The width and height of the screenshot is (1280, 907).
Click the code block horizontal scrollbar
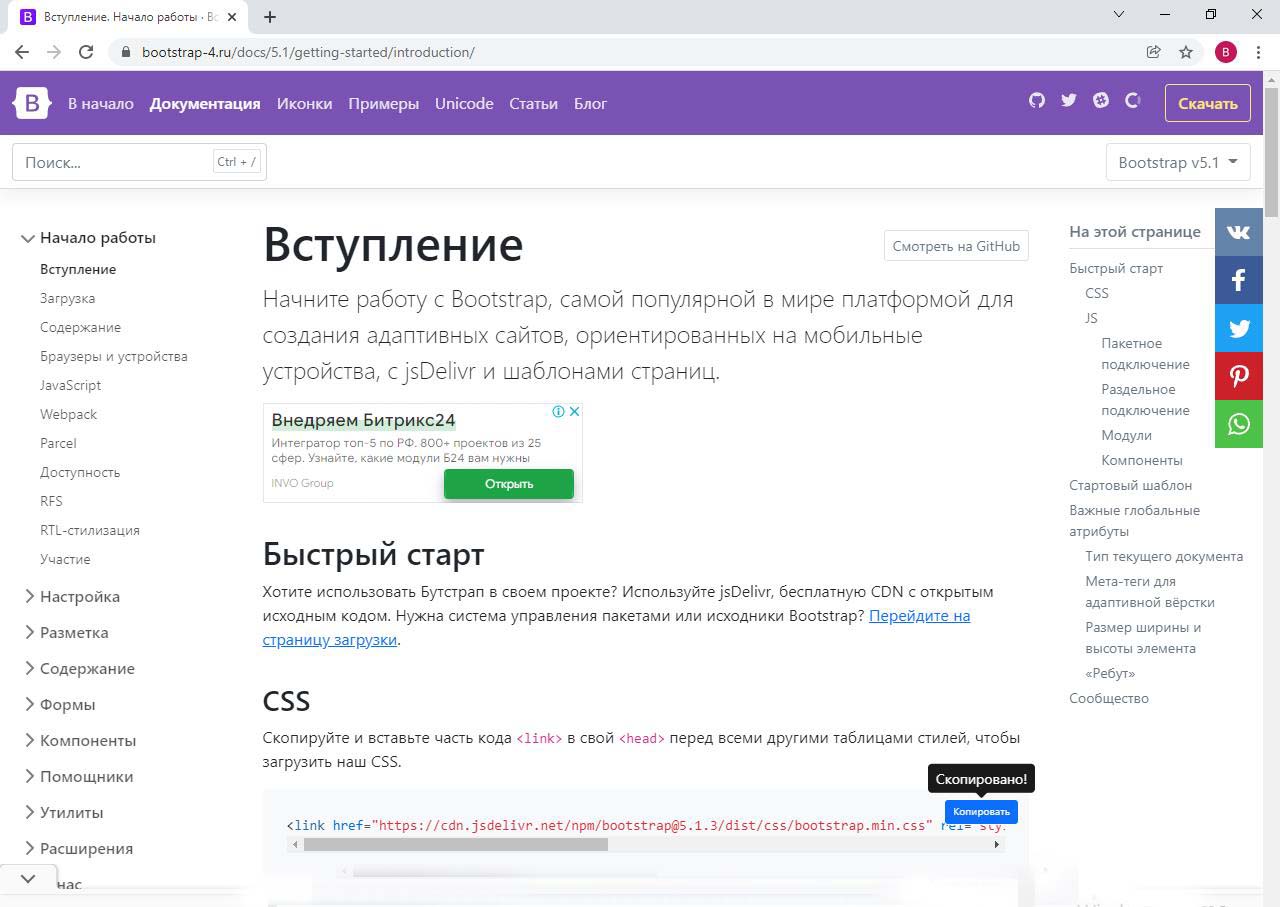click(x=456, y=844)
